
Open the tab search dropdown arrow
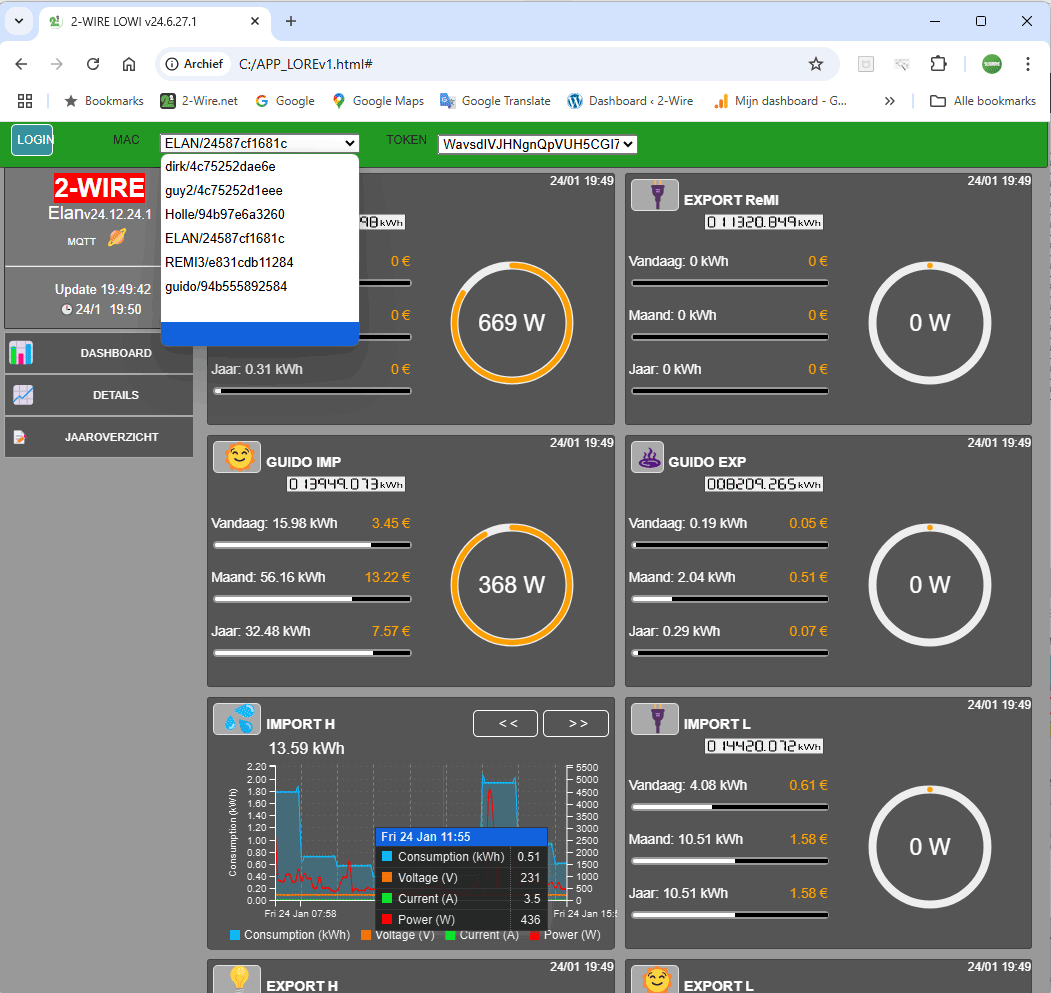point(19,21)
